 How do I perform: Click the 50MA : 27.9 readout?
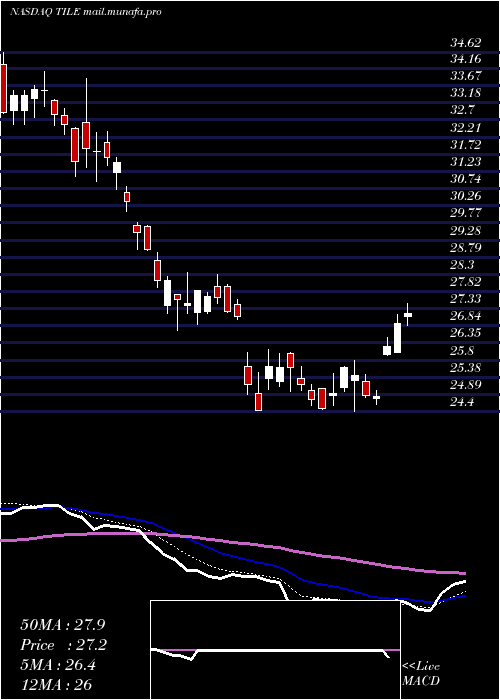coord(62,625)
